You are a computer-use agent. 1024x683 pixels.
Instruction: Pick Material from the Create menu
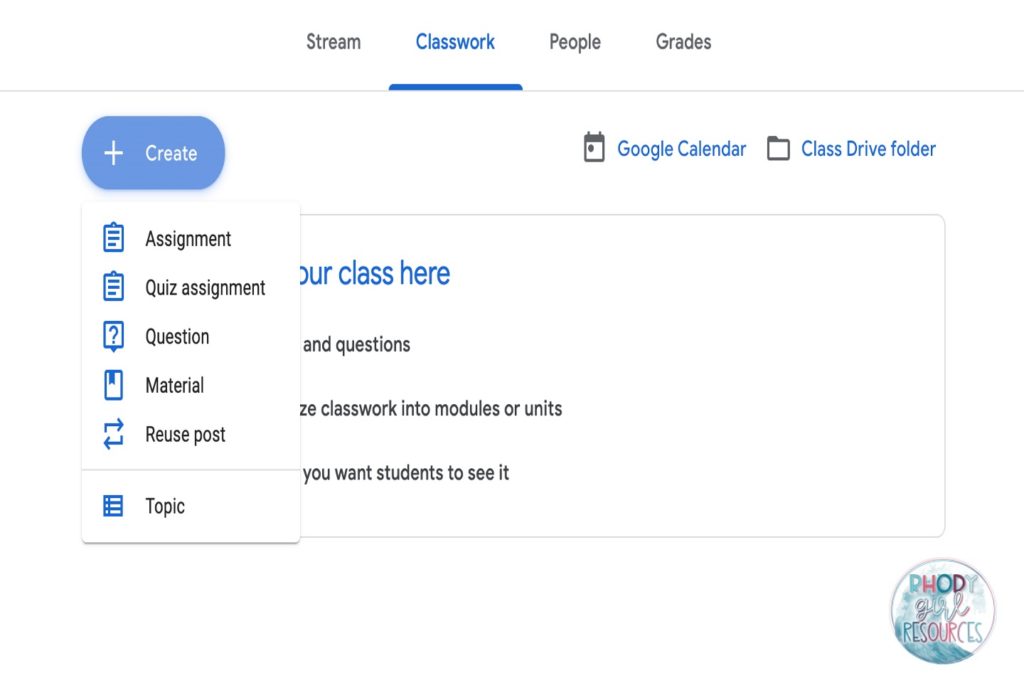click(174, 386)
